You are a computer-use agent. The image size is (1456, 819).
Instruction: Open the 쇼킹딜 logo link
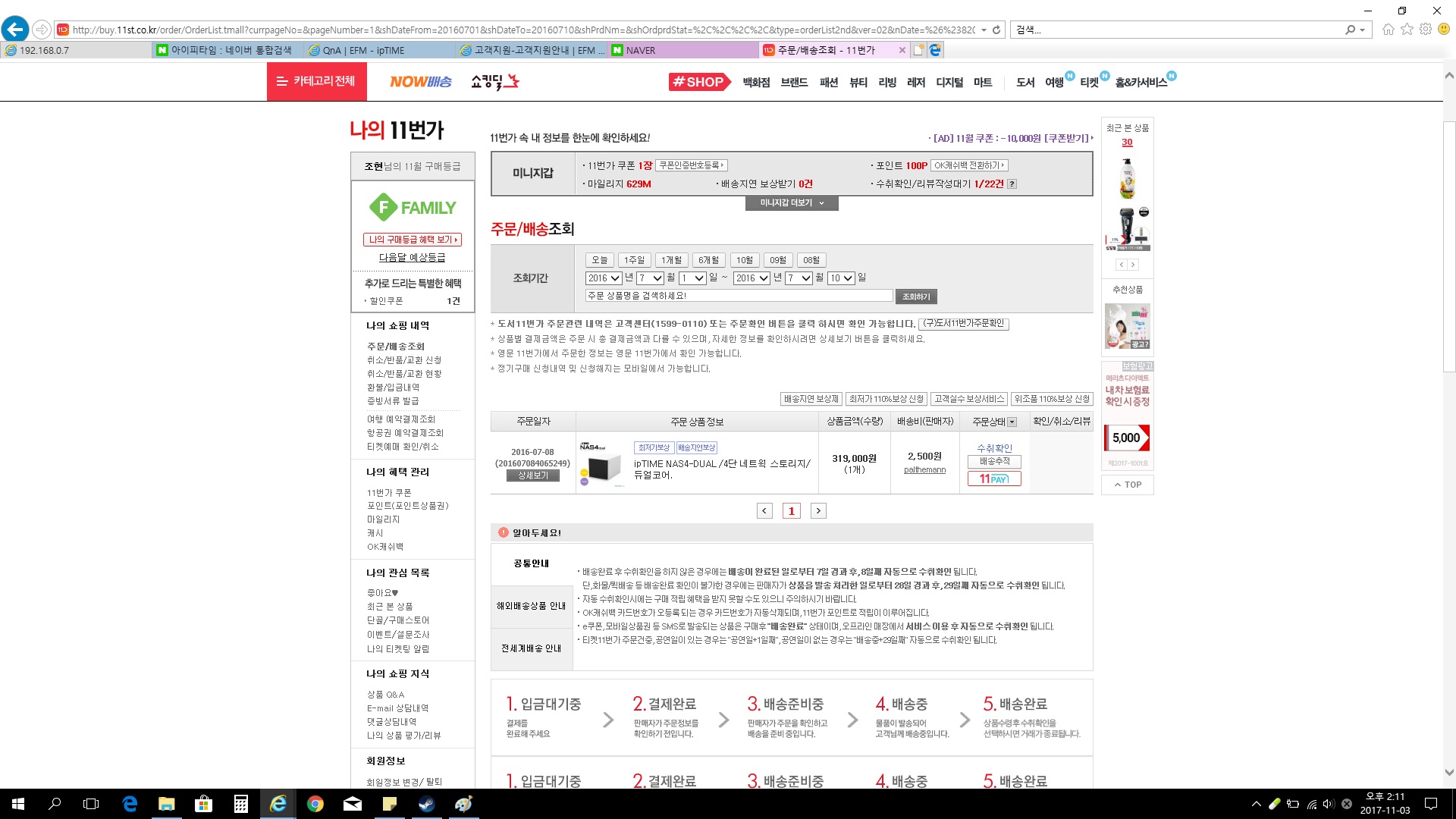494,81
